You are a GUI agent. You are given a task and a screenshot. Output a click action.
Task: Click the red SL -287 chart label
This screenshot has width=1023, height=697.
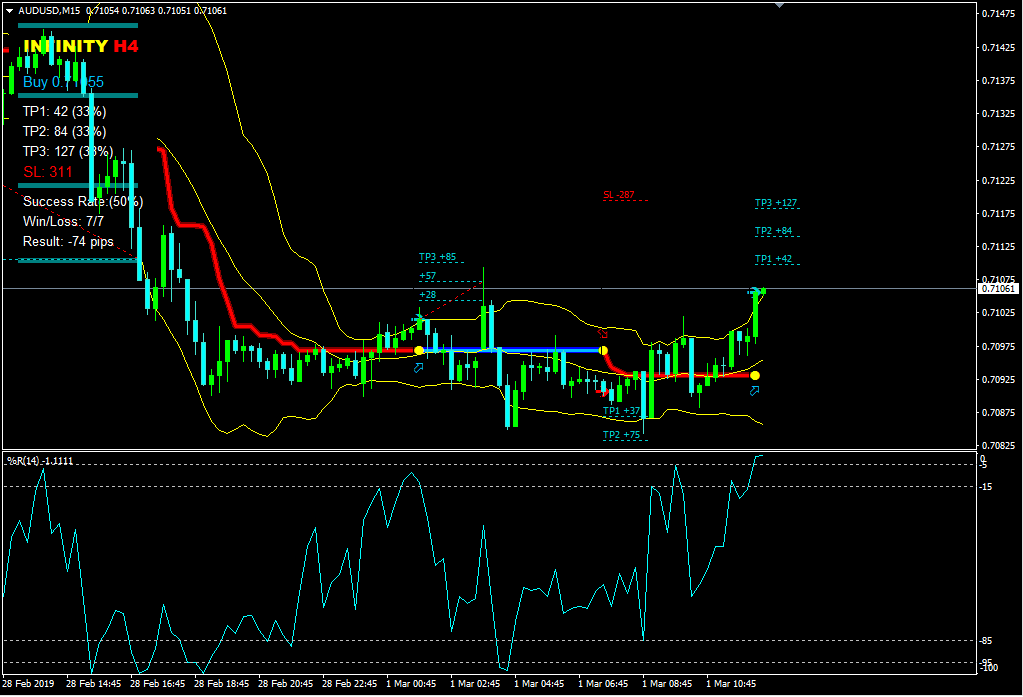[x=618, y=194]
